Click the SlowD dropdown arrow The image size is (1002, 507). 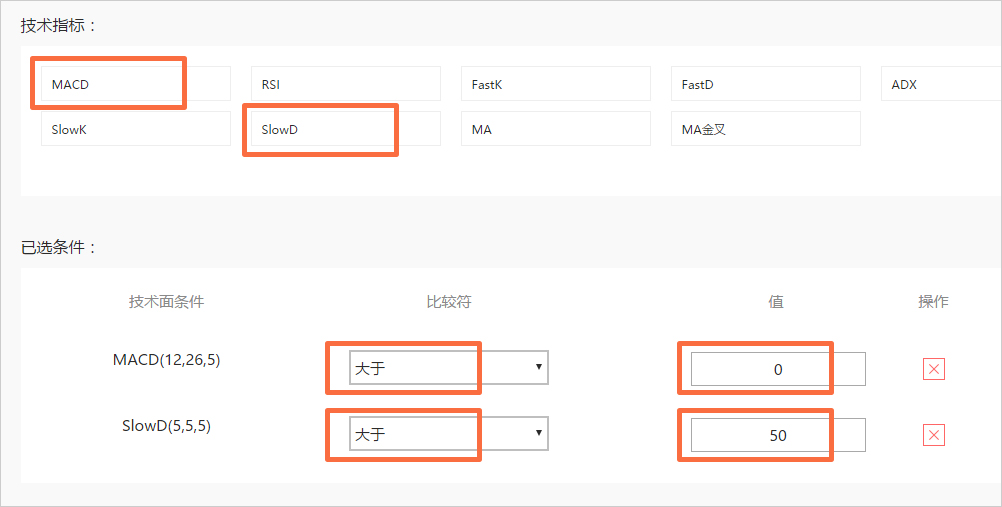[x=539, y=433]
